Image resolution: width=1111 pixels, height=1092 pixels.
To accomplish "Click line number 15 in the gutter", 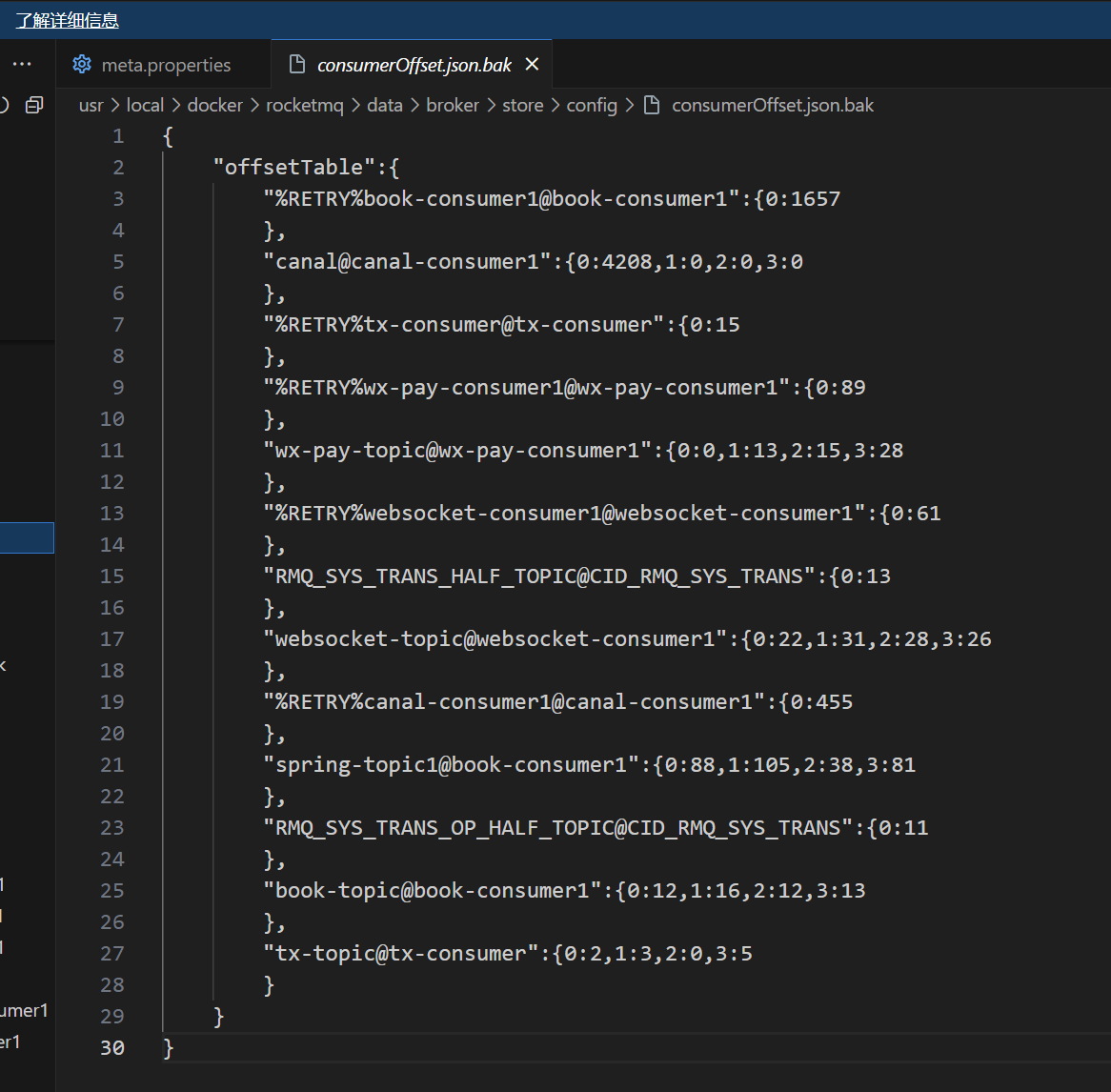I will point(112,576).
